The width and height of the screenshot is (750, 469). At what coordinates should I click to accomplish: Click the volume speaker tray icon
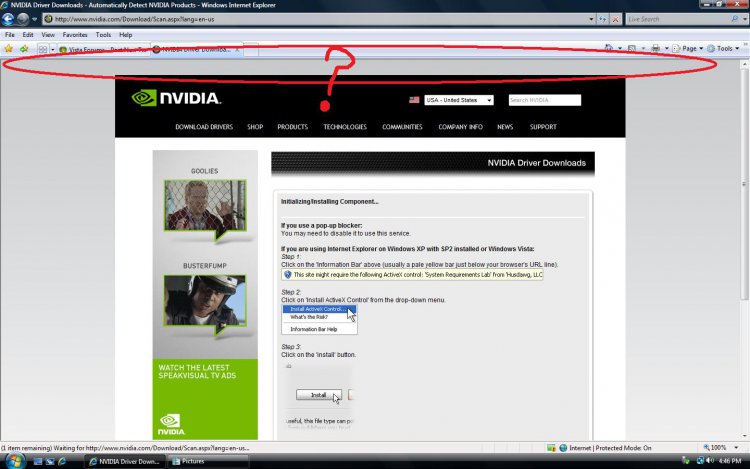pyautogui.click(x=709, y=461)
